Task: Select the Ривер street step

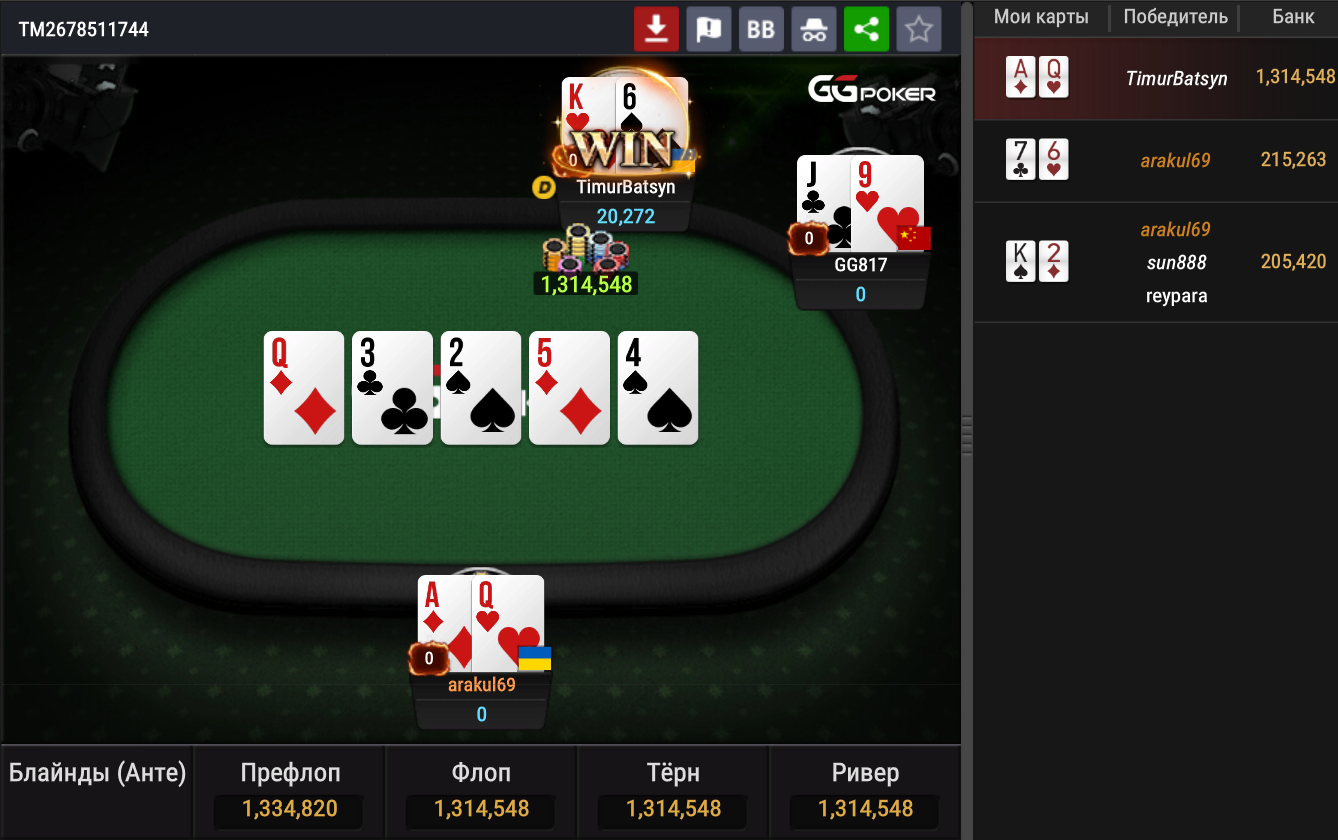Action: (x=865, y=792)
